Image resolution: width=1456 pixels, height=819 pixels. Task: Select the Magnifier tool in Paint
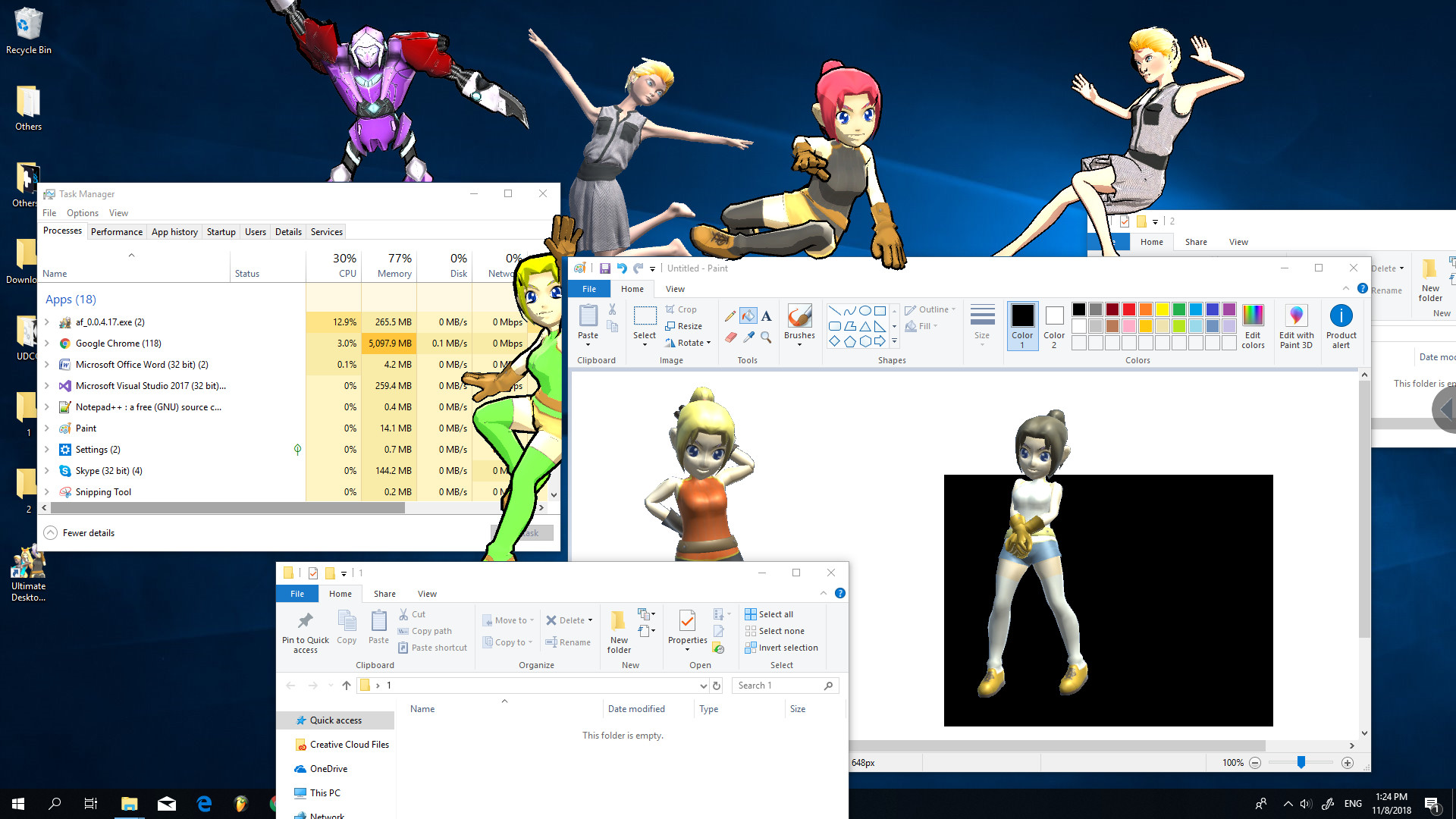click(764, 338)
